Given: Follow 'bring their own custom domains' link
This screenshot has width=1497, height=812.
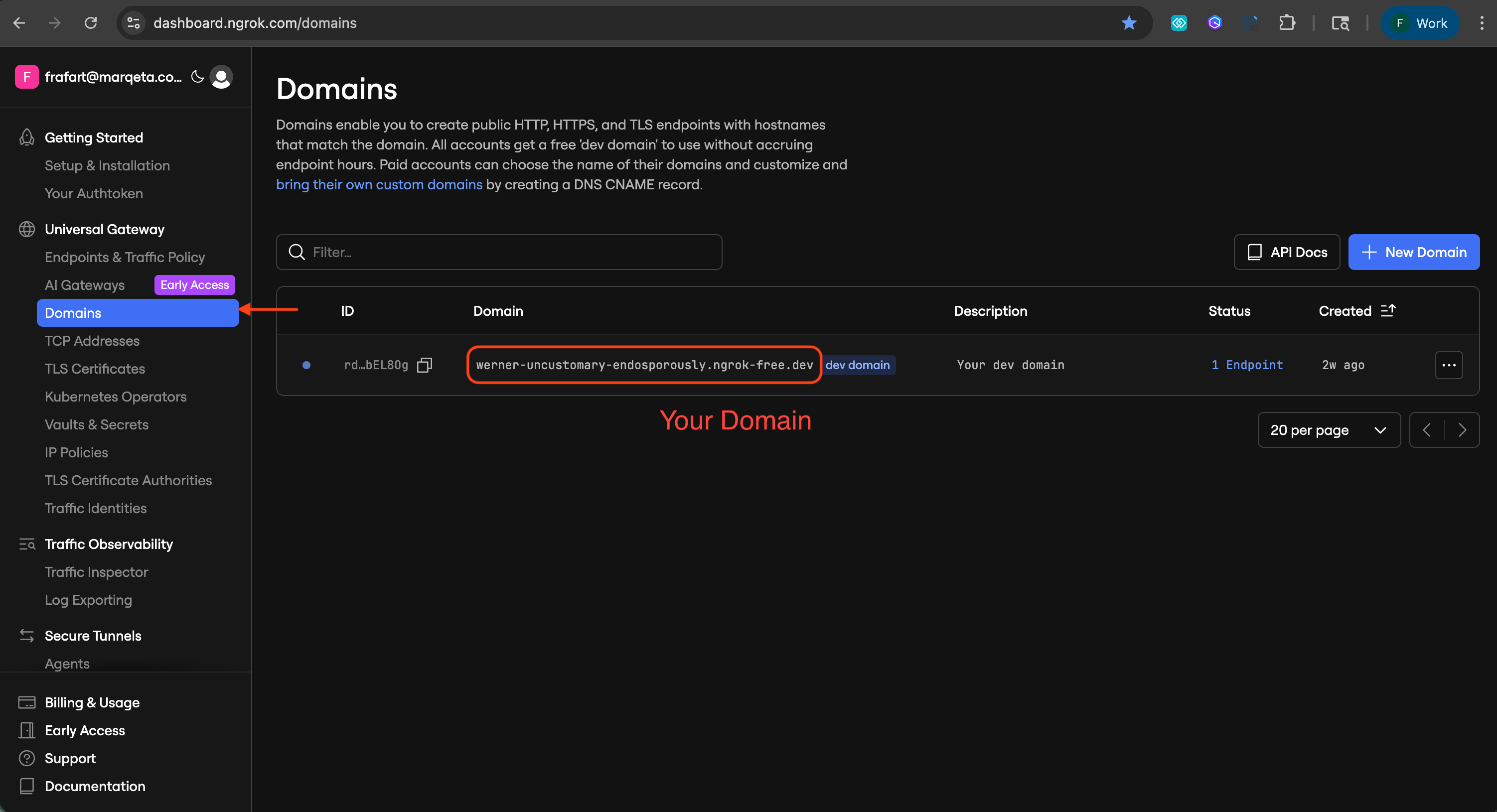Looking at the screenshot, I should 379,185.
